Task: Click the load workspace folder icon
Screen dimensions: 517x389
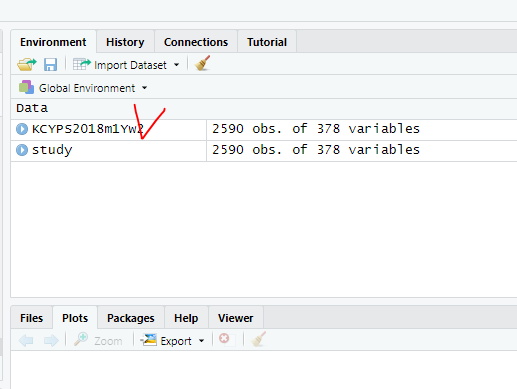Action: pos(27,64)
